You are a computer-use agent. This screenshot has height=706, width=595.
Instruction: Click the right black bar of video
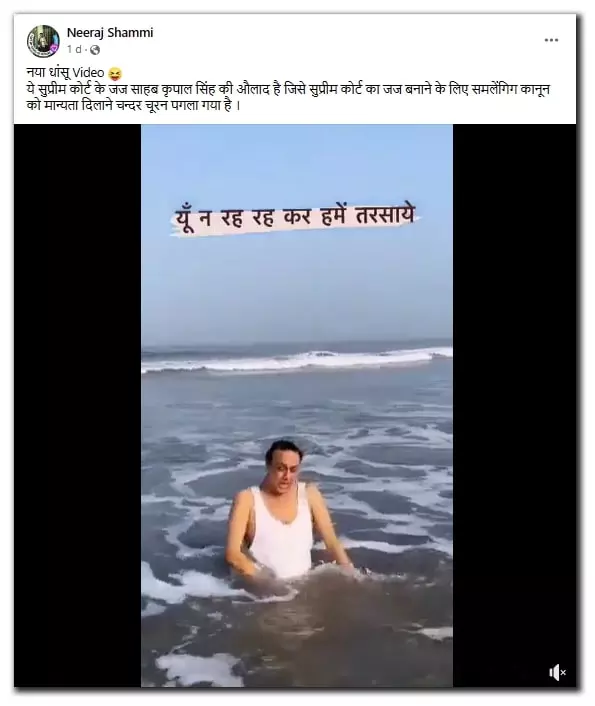(x=514, y=405)
